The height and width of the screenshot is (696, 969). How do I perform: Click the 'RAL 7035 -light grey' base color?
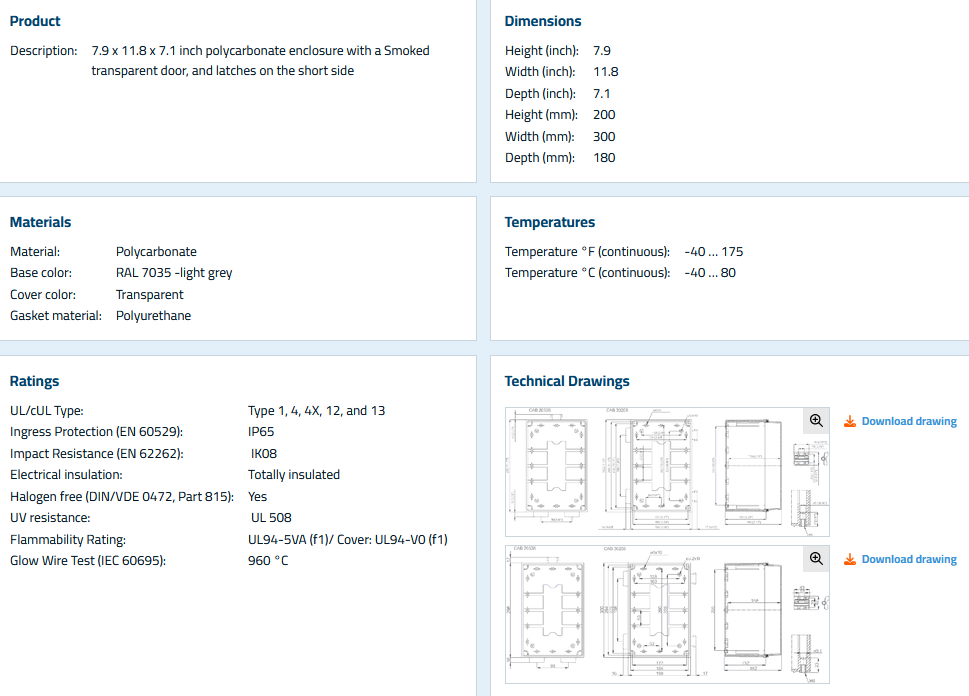point(174,273)
